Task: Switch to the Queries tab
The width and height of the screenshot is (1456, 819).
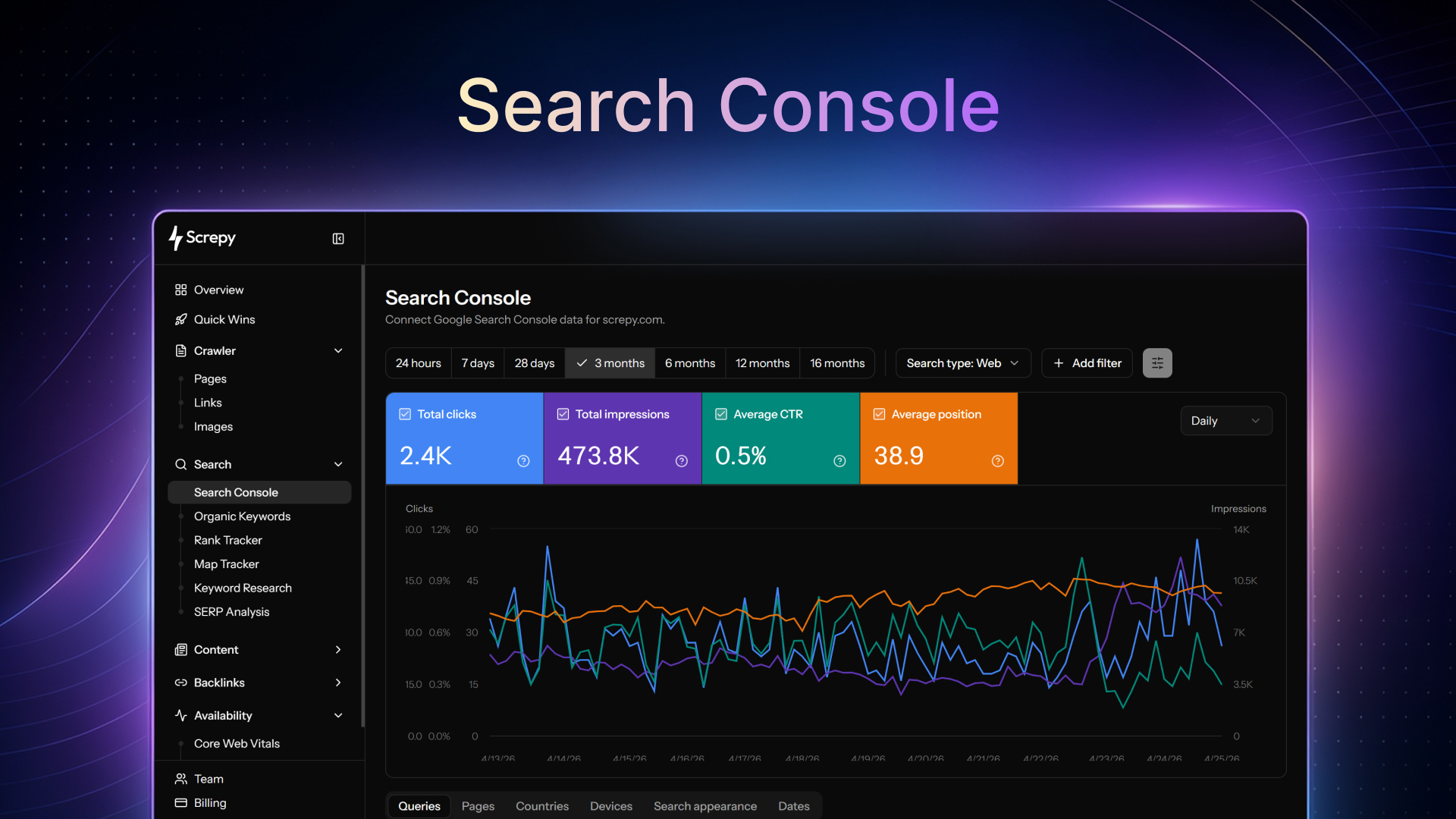Action: pyautogui.click(x=419, y=806)
